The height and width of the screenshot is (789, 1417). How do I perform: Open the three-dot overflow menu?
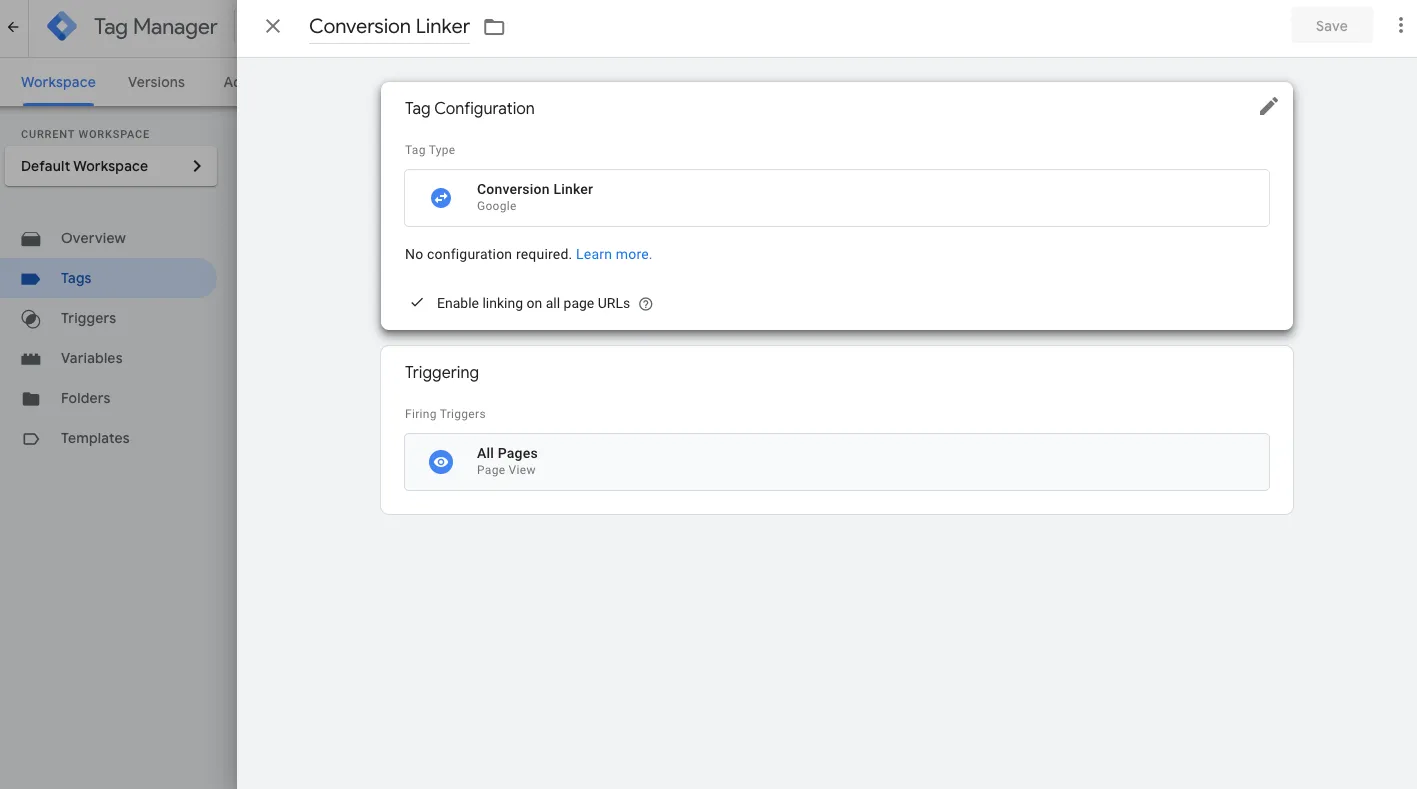coord(1400,24)
